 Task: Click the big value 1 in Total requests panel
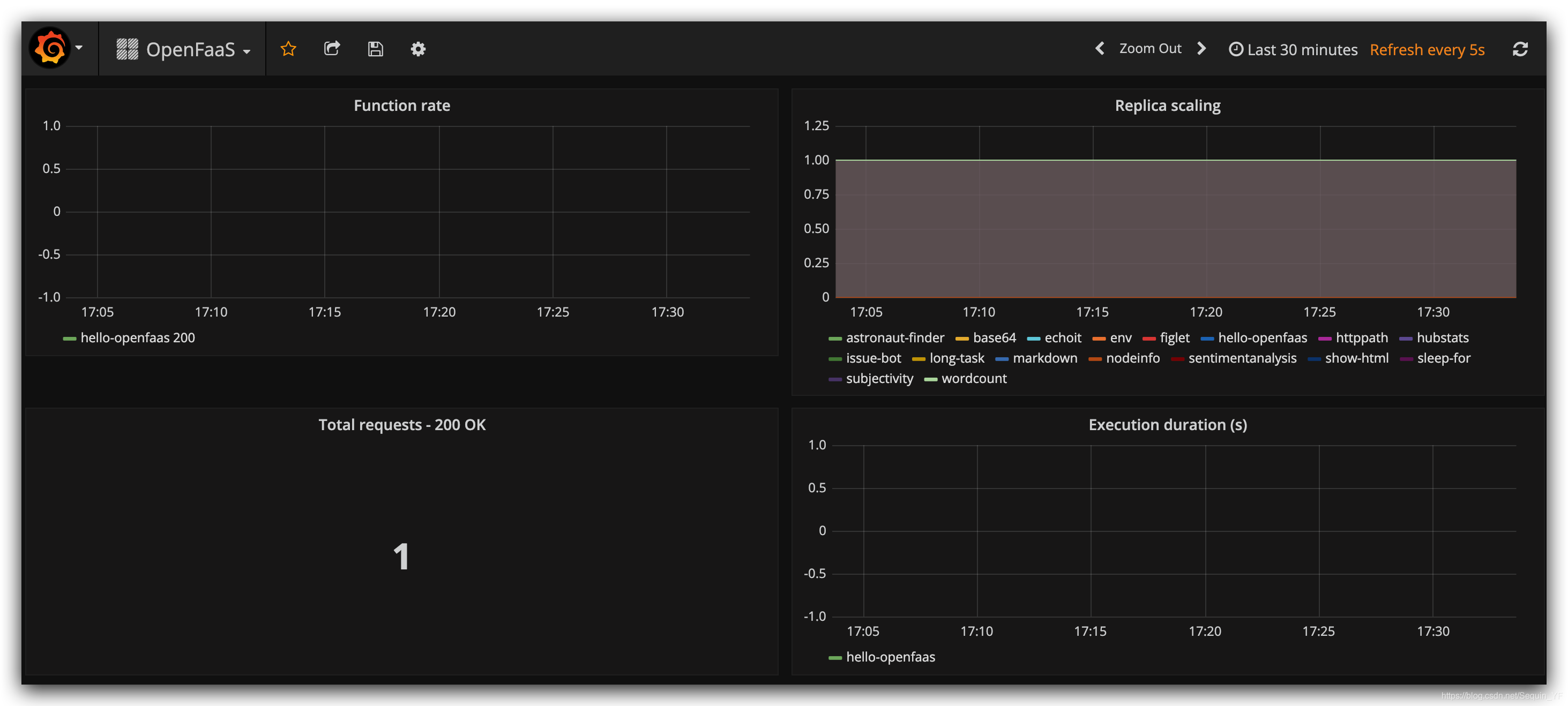click(401, 556)
